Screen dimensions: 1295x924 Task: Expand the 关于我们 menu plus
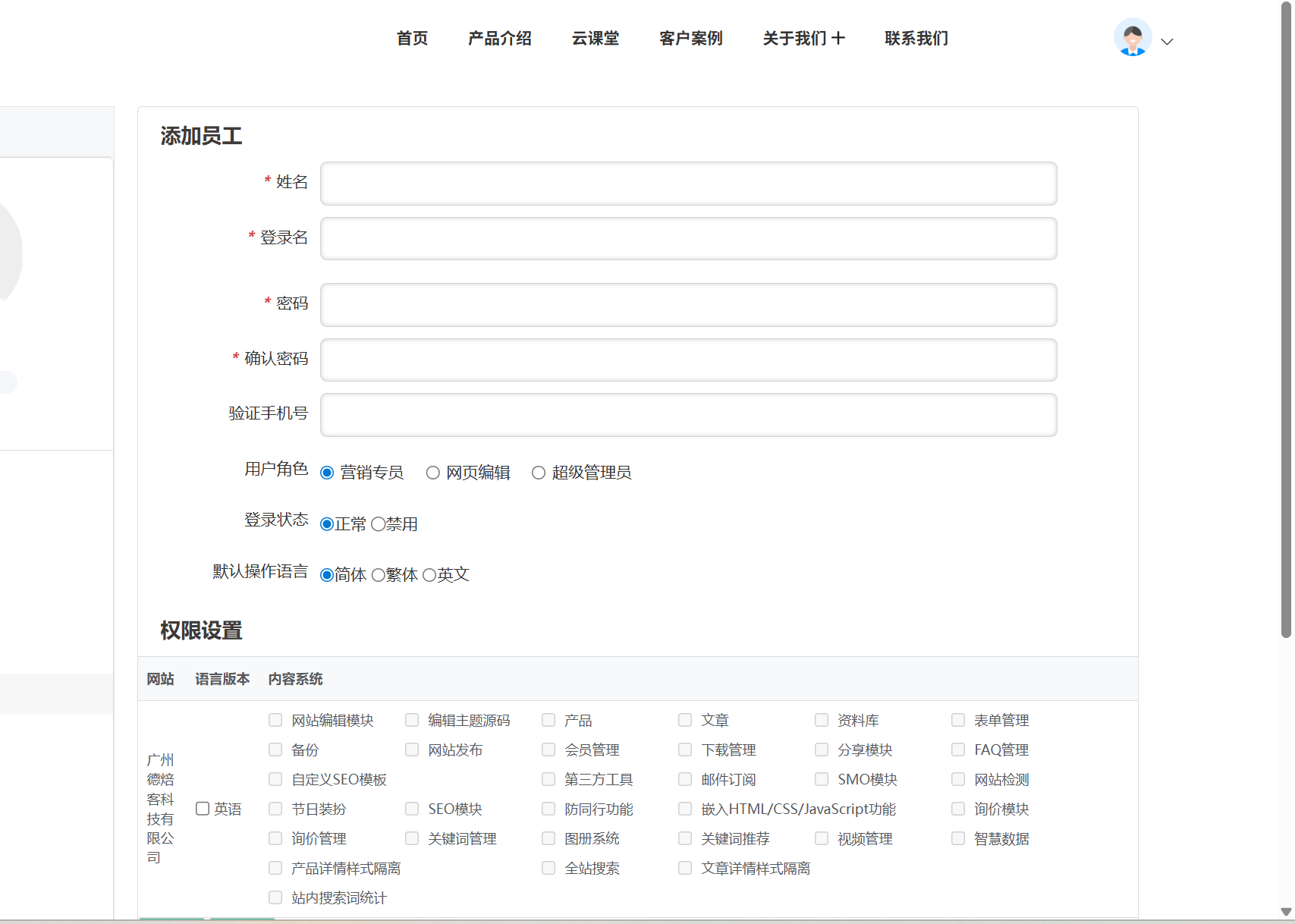[x=838, y=38]
